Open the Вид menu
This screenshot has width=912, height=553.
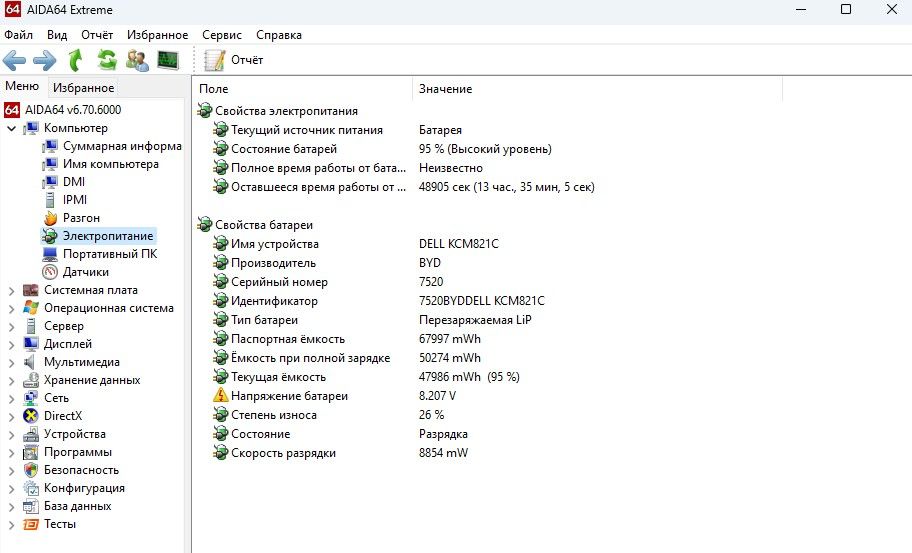pyautogui.click(x=57, y=35)
